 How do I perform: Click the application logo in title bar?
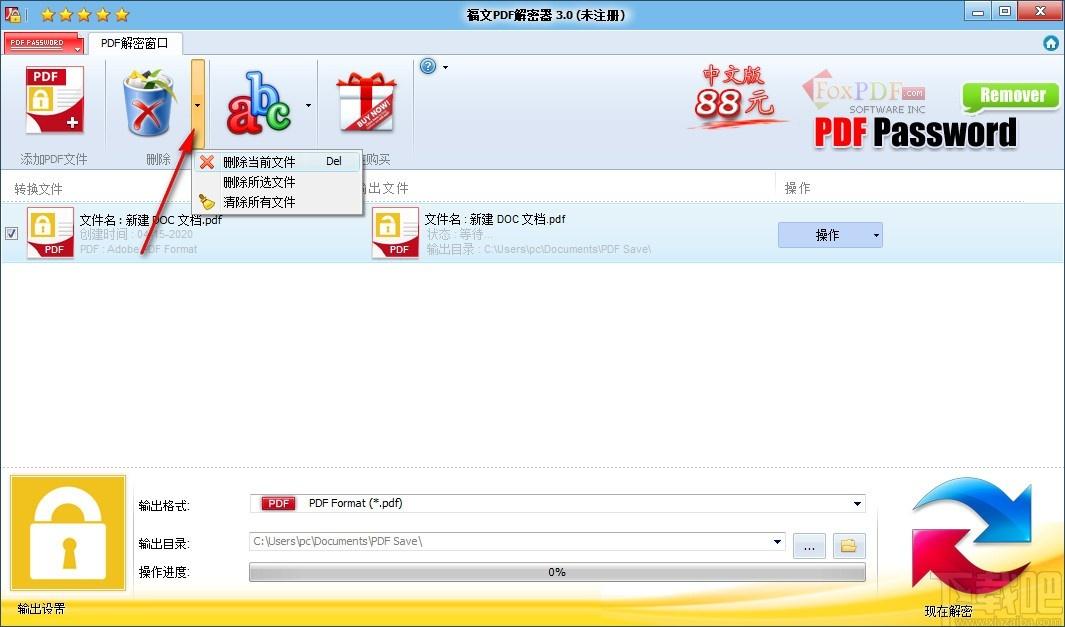12,14
